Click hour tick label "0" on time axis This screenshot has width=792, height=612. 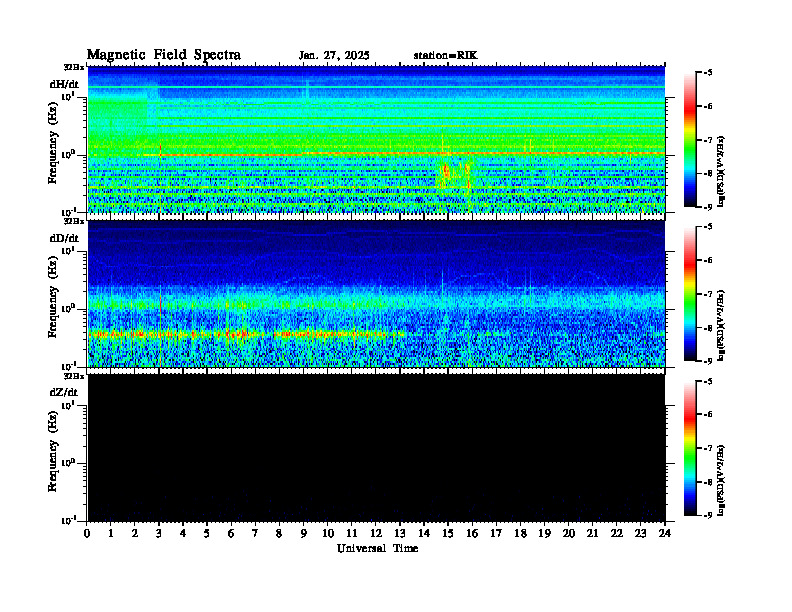87,534
